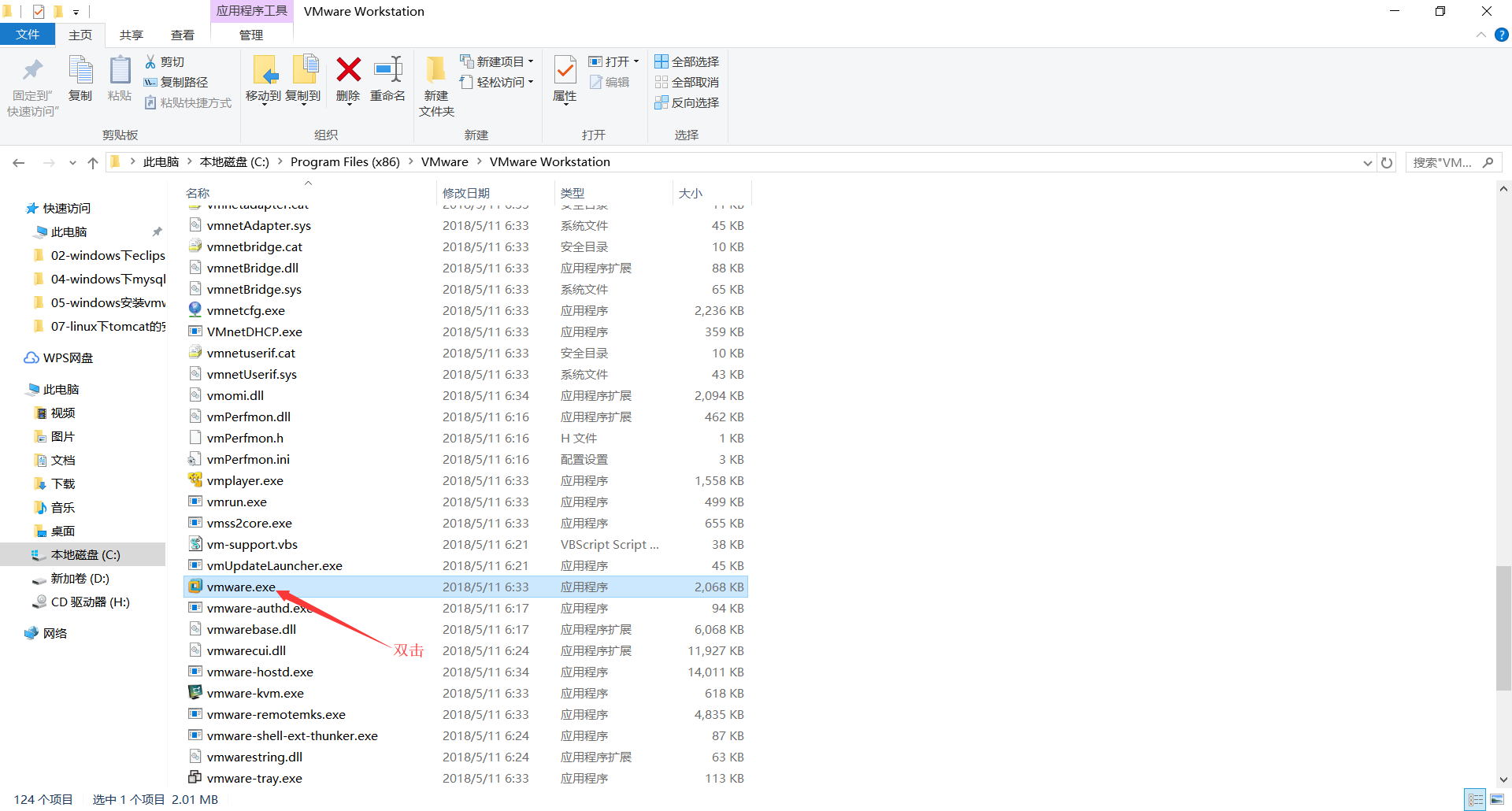Click breadcrumb arrow after Program Files (x86)
This screenshot has width=1512, height=811.
pyautogui.click(x=410, y=162)
